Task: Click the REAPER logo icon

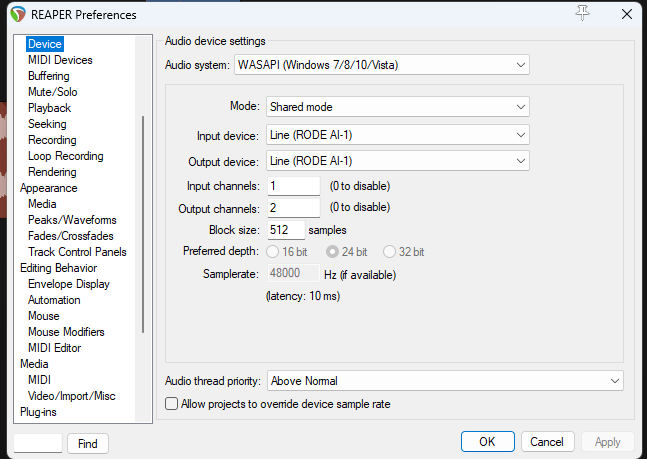Action: pos(18,14)
